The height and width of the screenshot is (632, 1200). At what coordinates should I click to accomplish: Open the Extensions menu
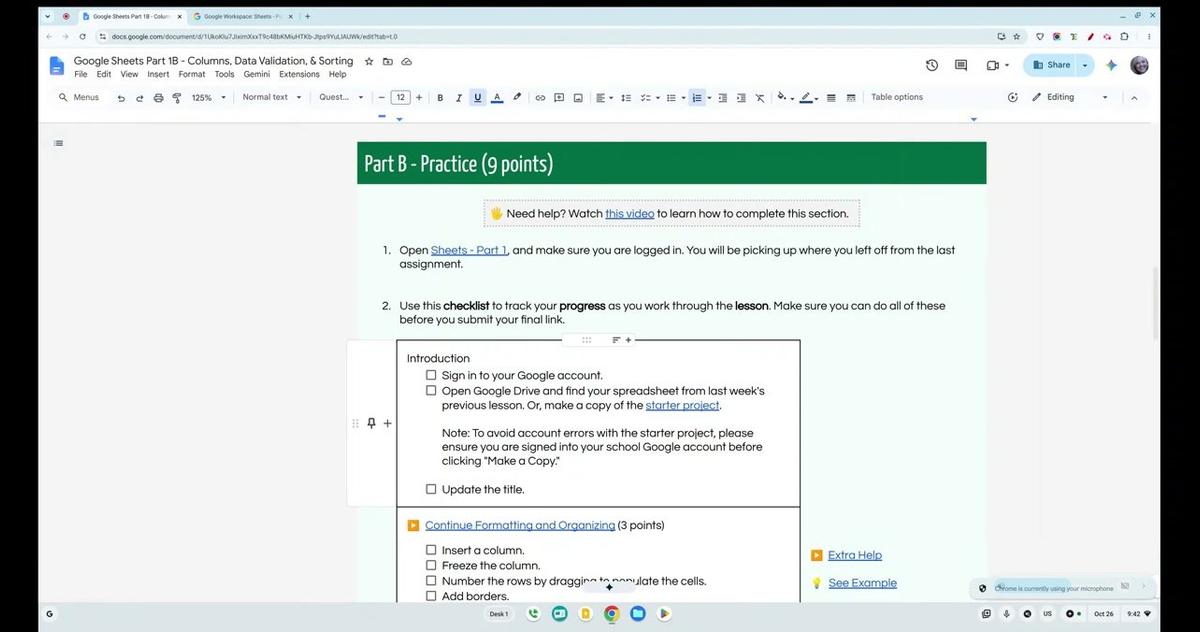tap(299, 74)
